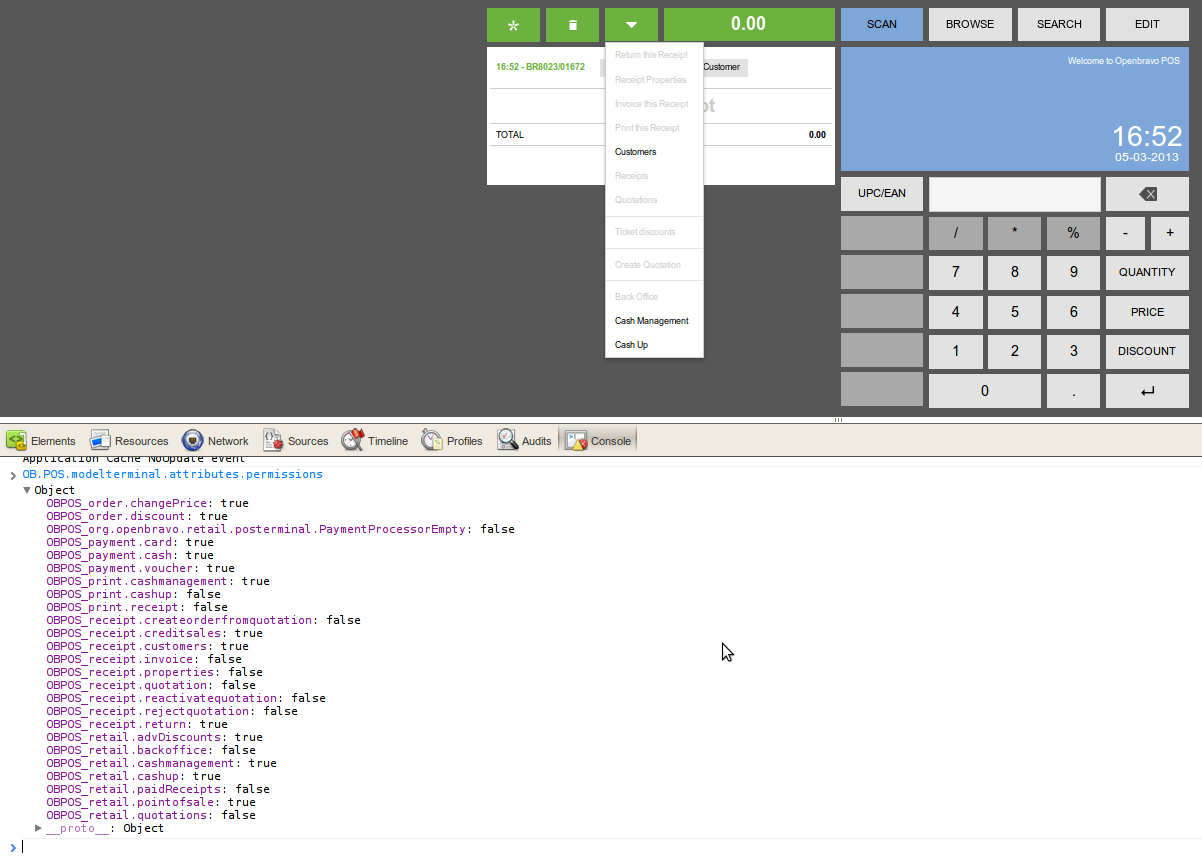The width and height of the screenshot is (1202, 861).
Task: Click the delete receipt trash icon
Action: pos(572,24)
